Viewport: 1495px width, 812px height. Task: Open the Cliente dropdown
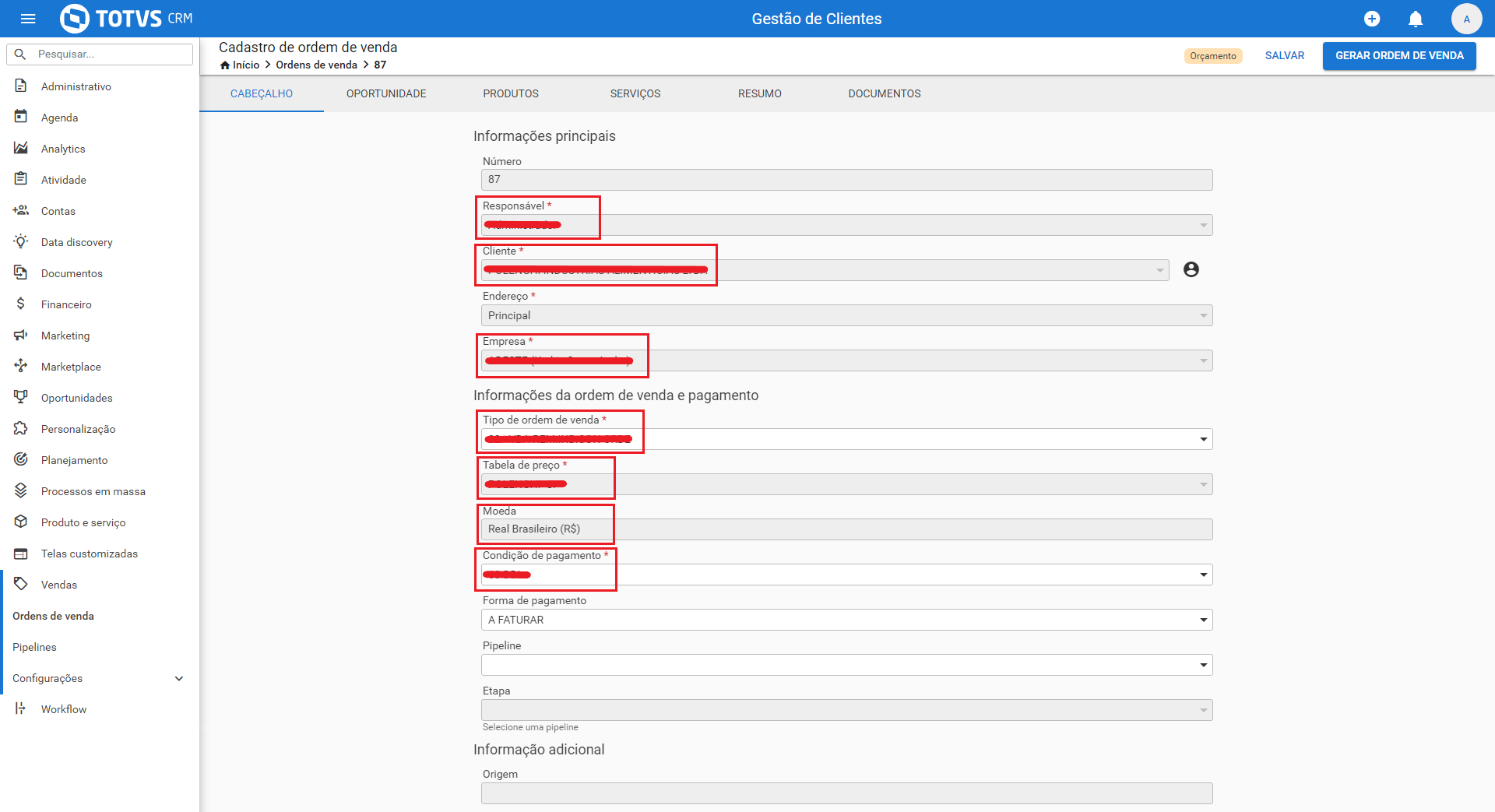(x=825, y=270)
